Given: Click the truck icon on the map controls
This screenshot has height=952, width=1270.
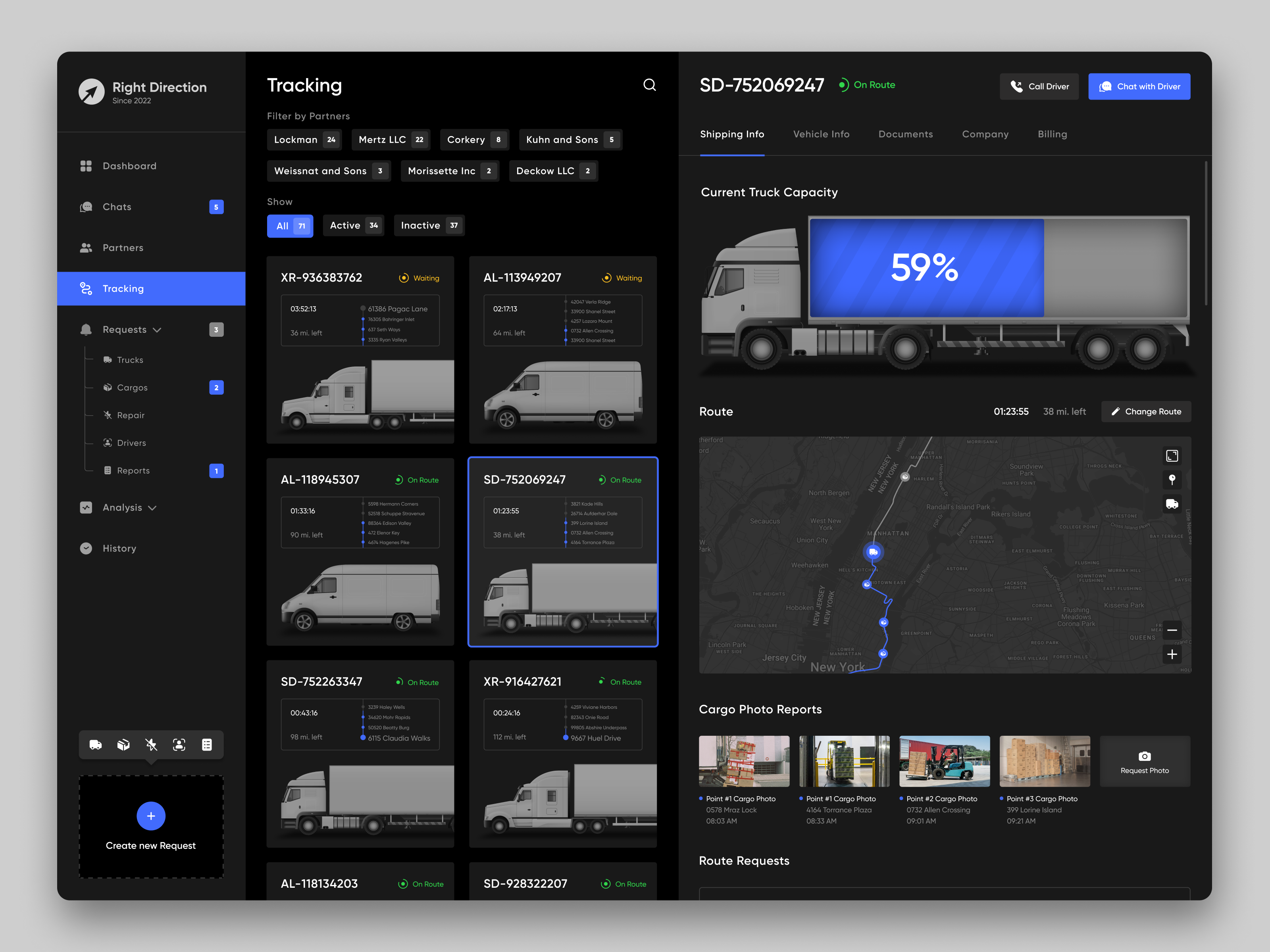Looking at the screenshot, I should (1172, 504).
